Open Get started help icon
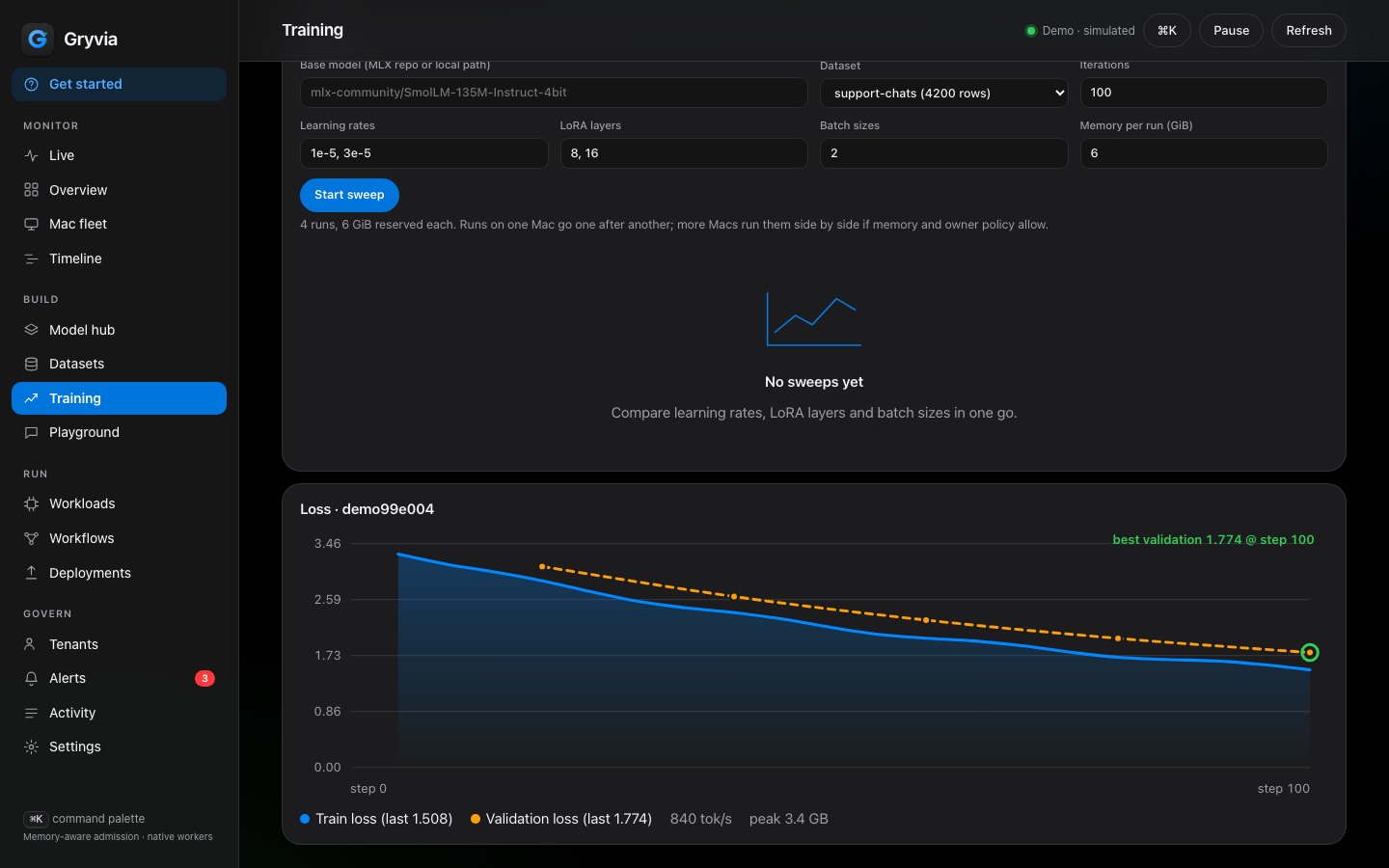 tap(31, 84)
